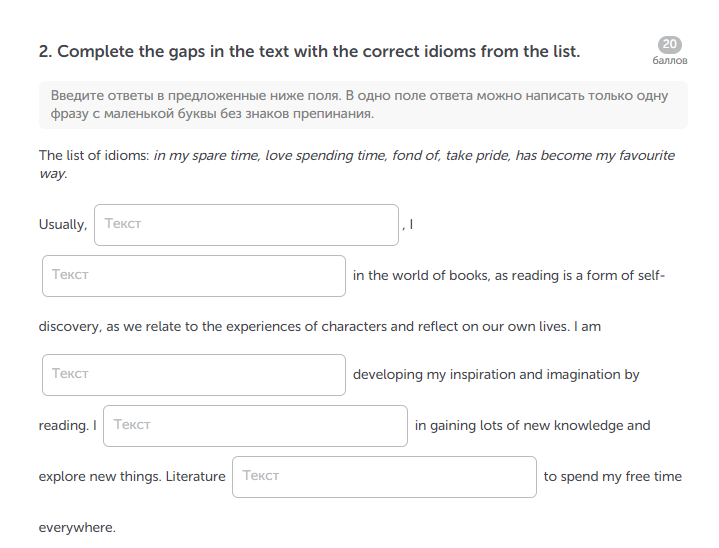The height and width of the screenshot is (548, 719).
Task: Click the word "everywhere." at the bottom
Action: coord(77,528)
